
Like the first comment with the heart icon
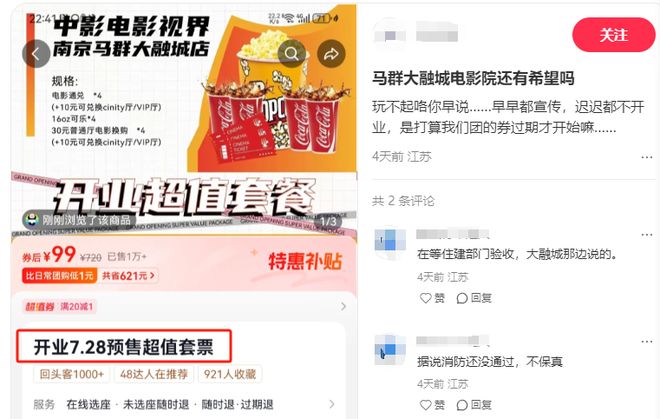click(x=426, y=298)
